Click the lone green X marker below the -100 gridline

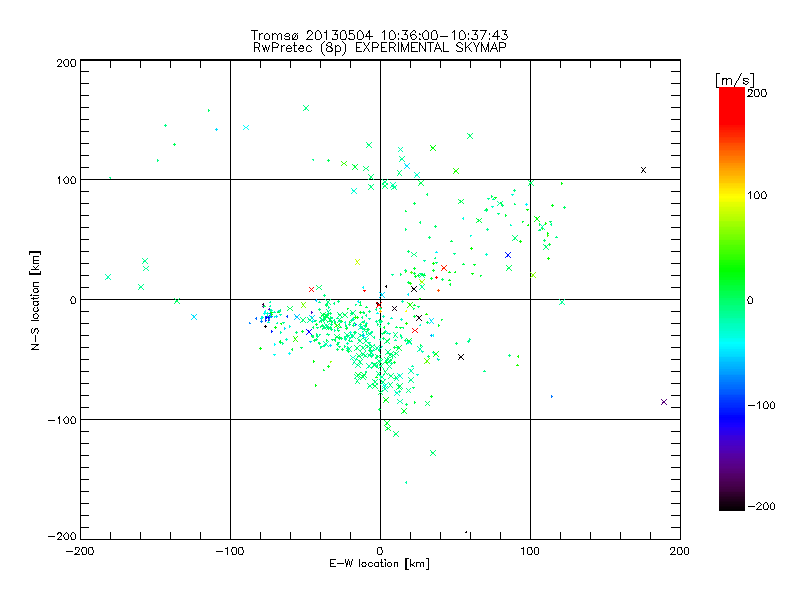pyautogui.click(x=433, y=453)
